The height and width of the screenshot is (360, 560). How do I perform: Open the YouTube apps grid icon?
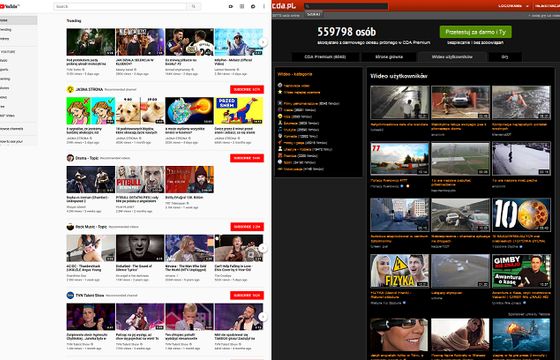tap(242, 6)
